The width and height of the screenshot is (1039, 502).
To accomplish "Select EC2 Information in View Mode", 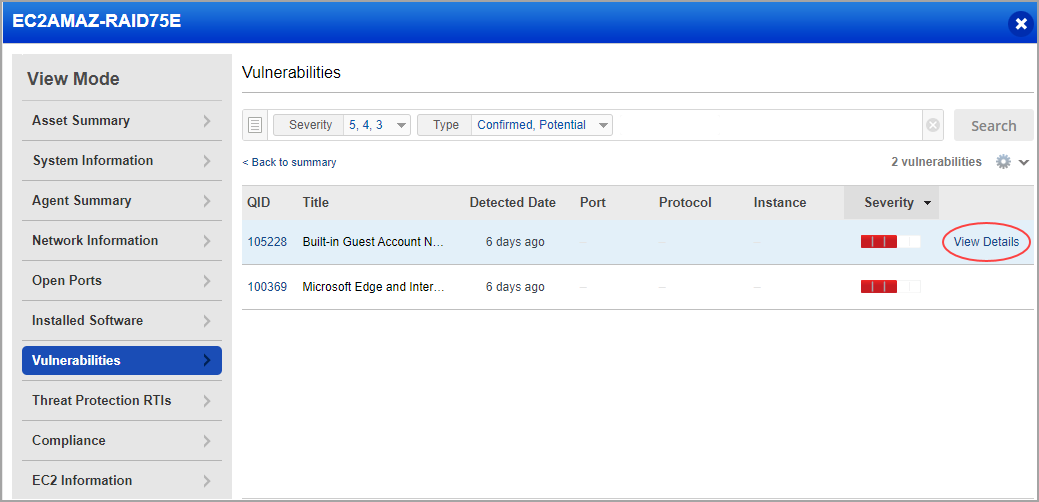I will point(122,480).
